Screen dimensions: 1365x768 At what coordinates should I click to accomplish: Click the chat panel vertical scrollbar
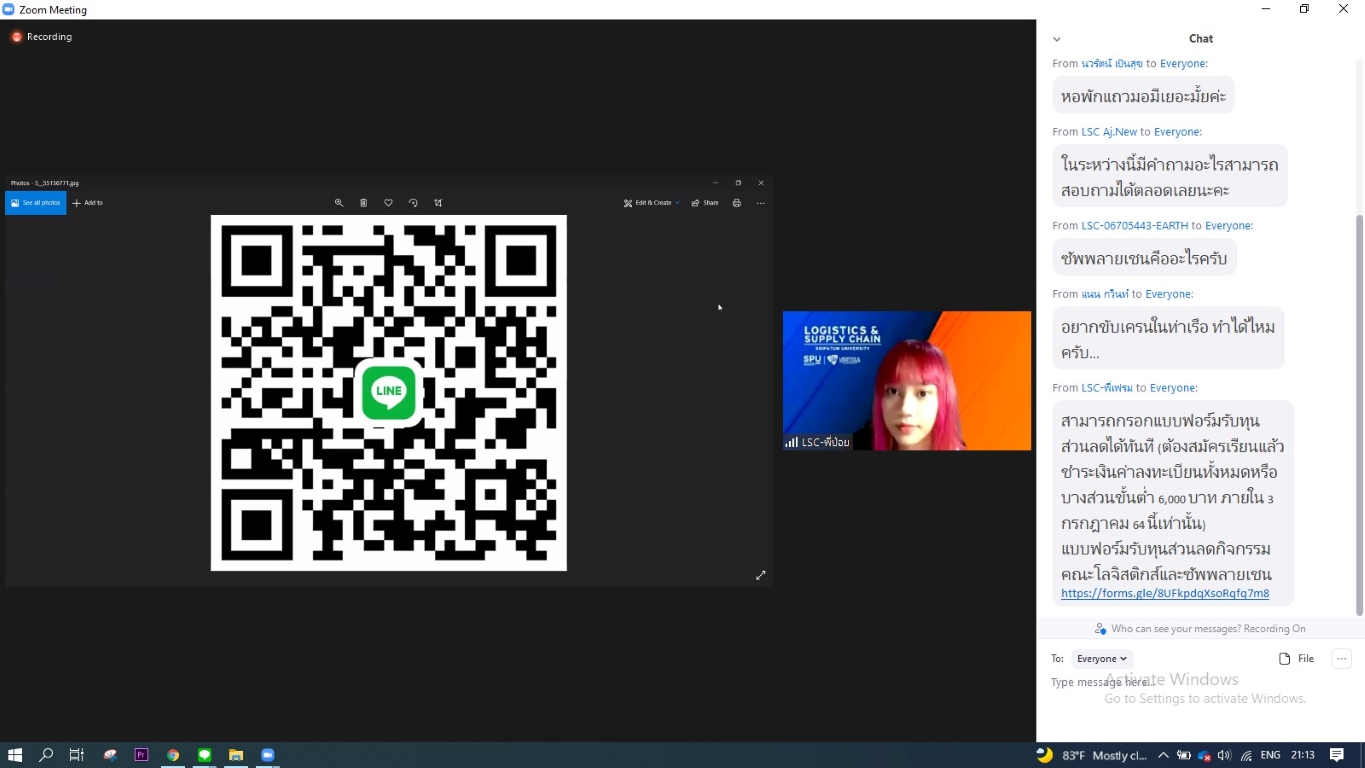pyautogui.click(x=1359, y=414)
